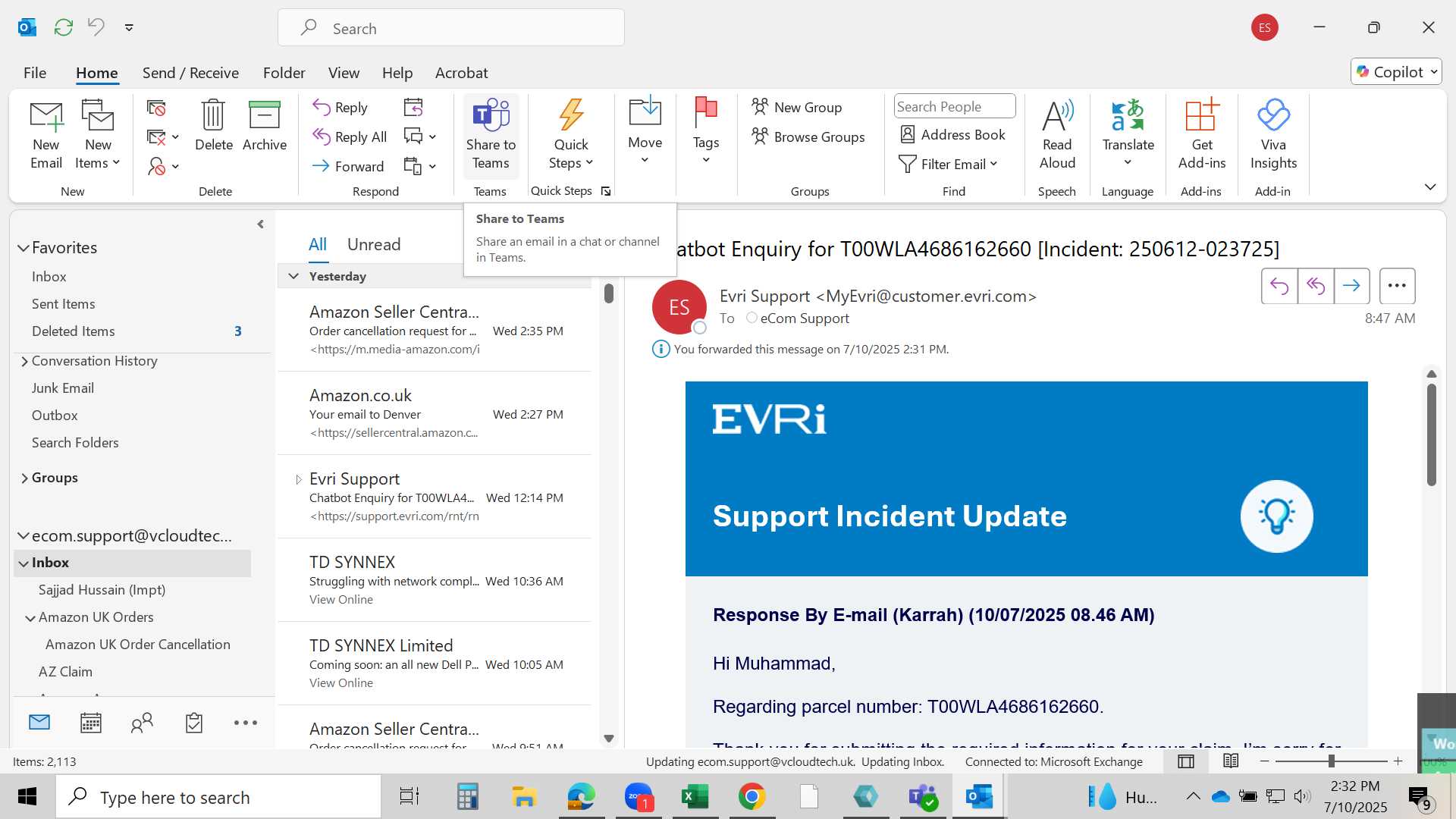Switch to Reading view in status bar
This screenshot has height=819, width=1456.
tap(1231, 761)
